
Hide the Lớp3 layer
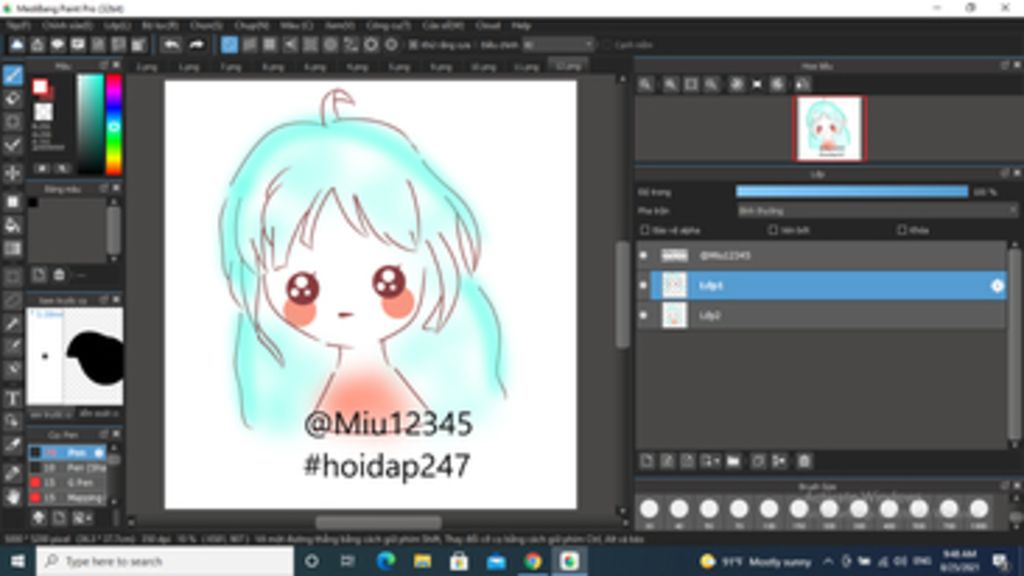coord(644,285)
